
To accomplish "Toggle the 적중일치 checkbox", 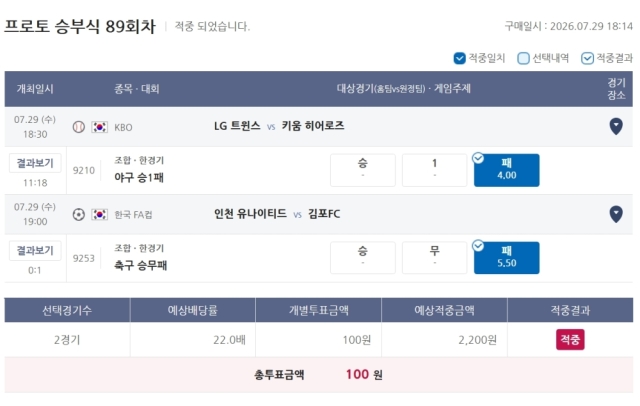I will [459, 58].
